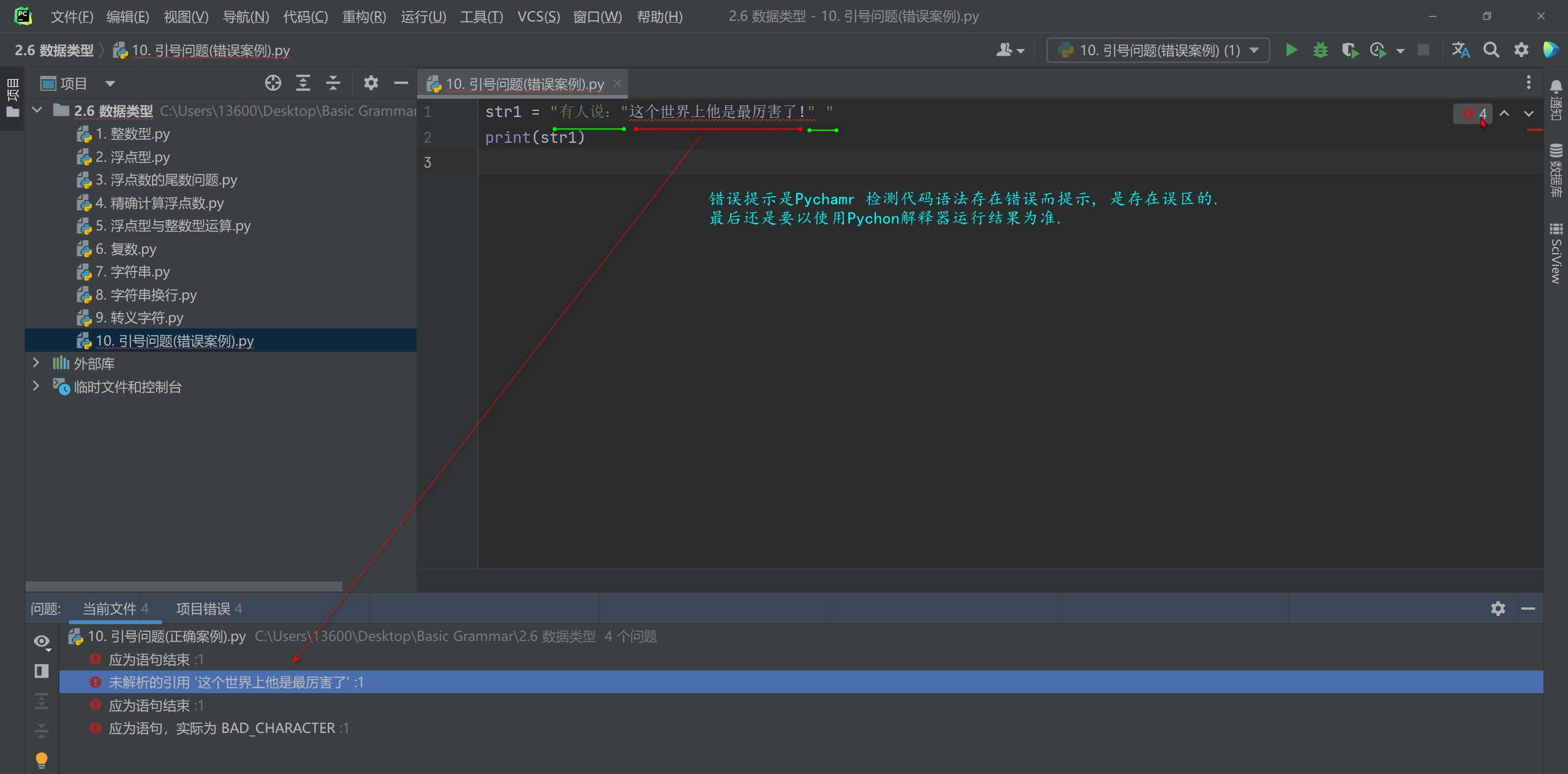Open editor tabs more options menu
The width and height of the screenshot is (1568, 774).
click(x=1529, y=82)
